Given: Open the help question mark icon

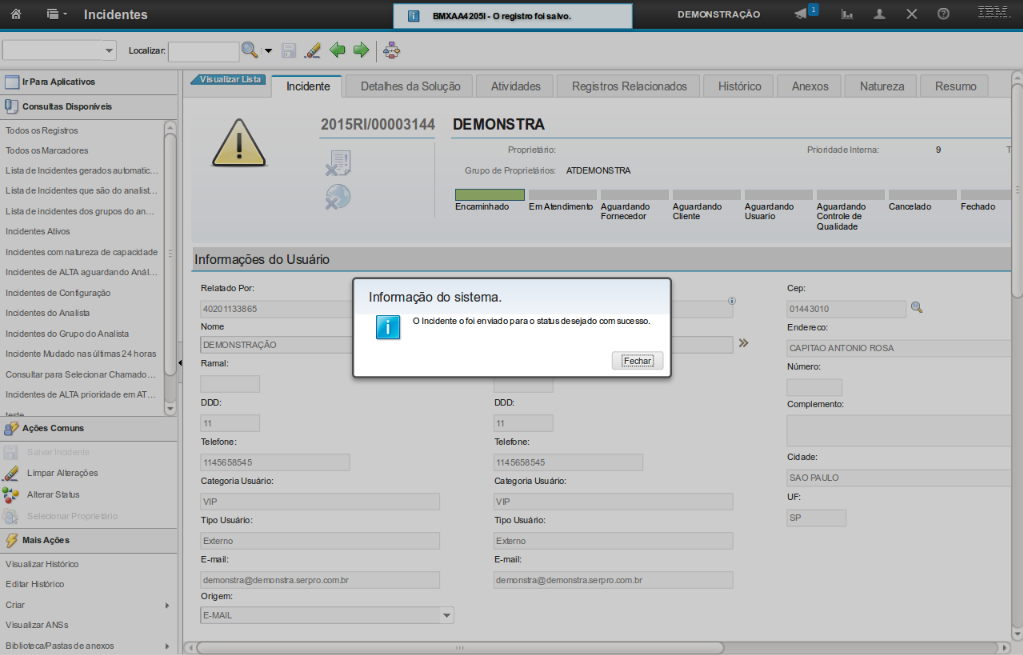Looking at the screenshot, I should click(943, 14).
